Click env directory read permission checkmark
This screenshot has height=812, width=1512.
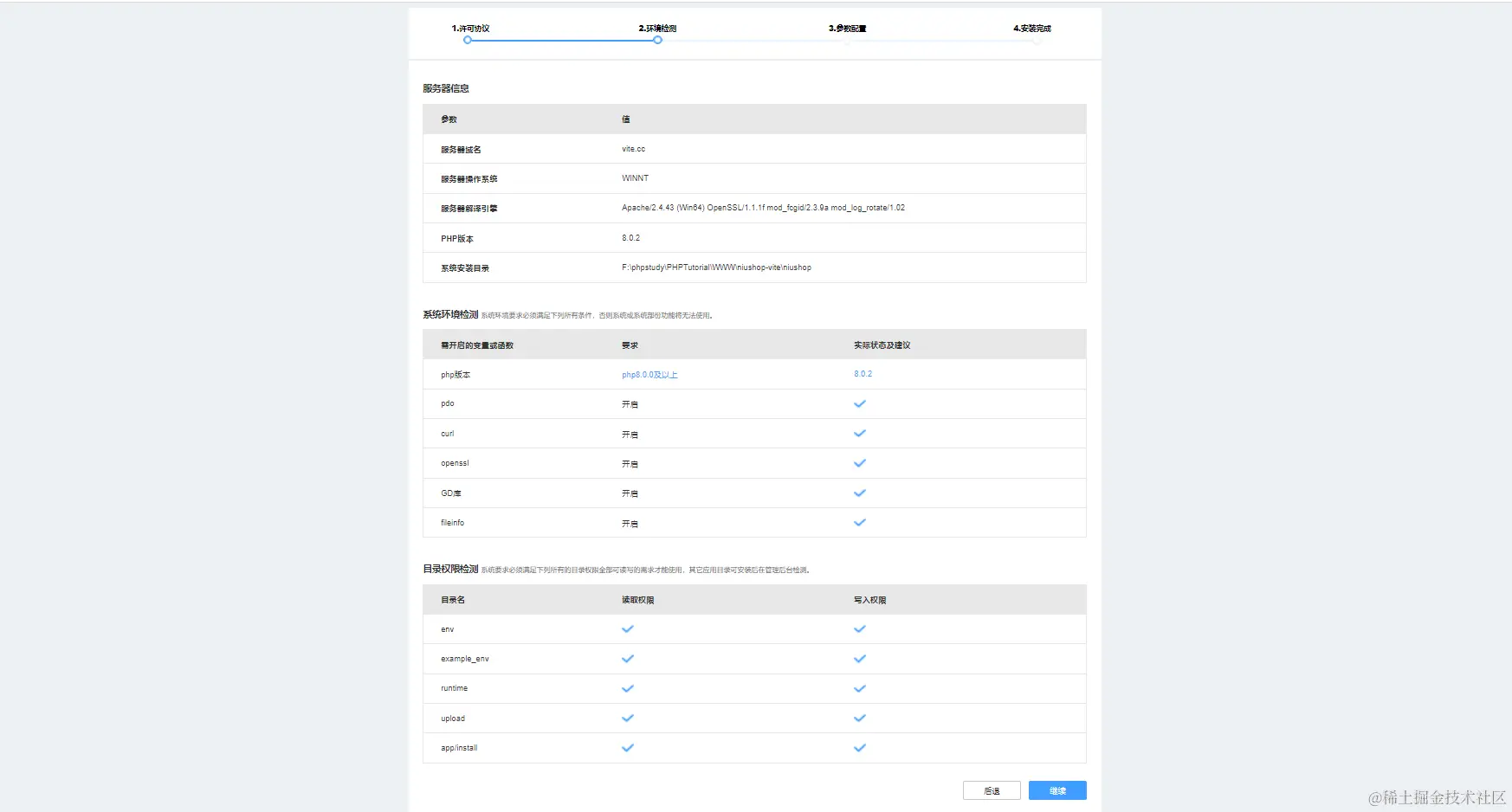pyautogui.click(x=628, y=629)
